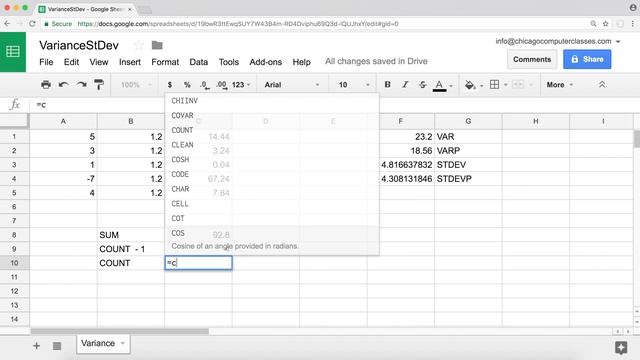Open the Add-ons menu
The height and width of the screenshot is (360, 640).
[266, 62]
